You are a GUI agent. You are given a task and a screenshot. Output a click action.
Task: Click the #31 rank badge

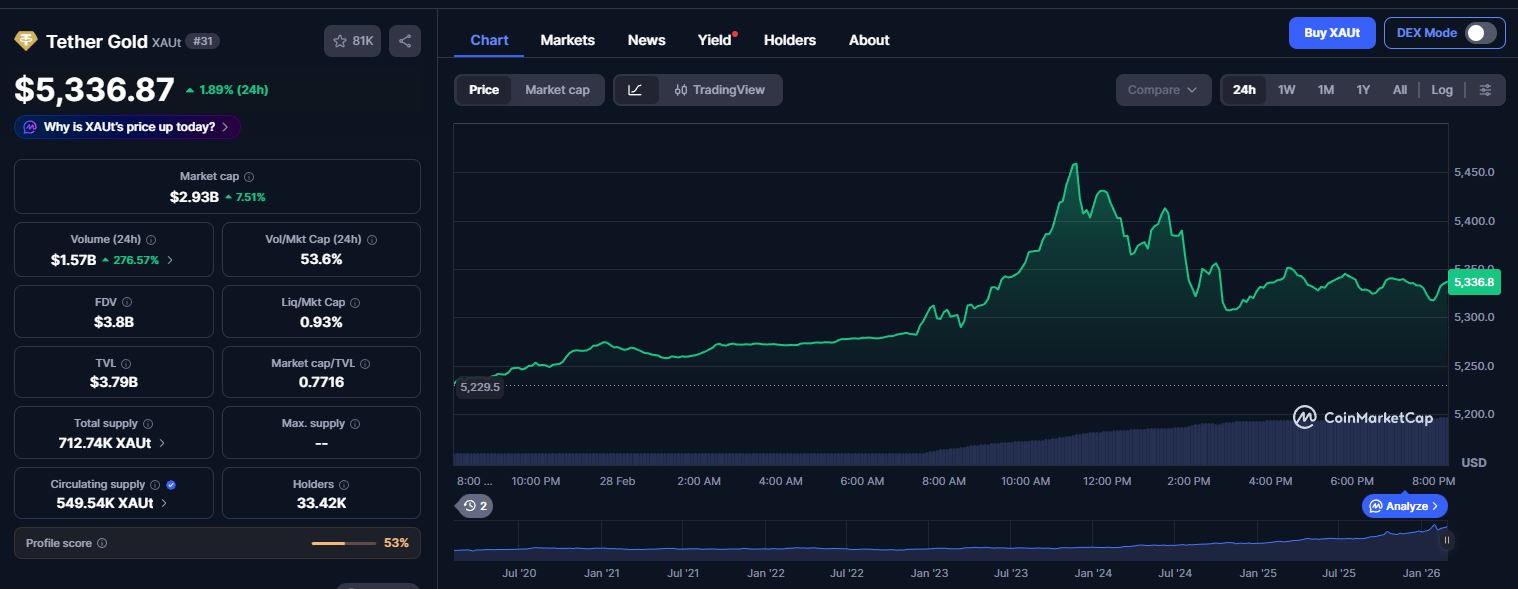pos(203,41)
